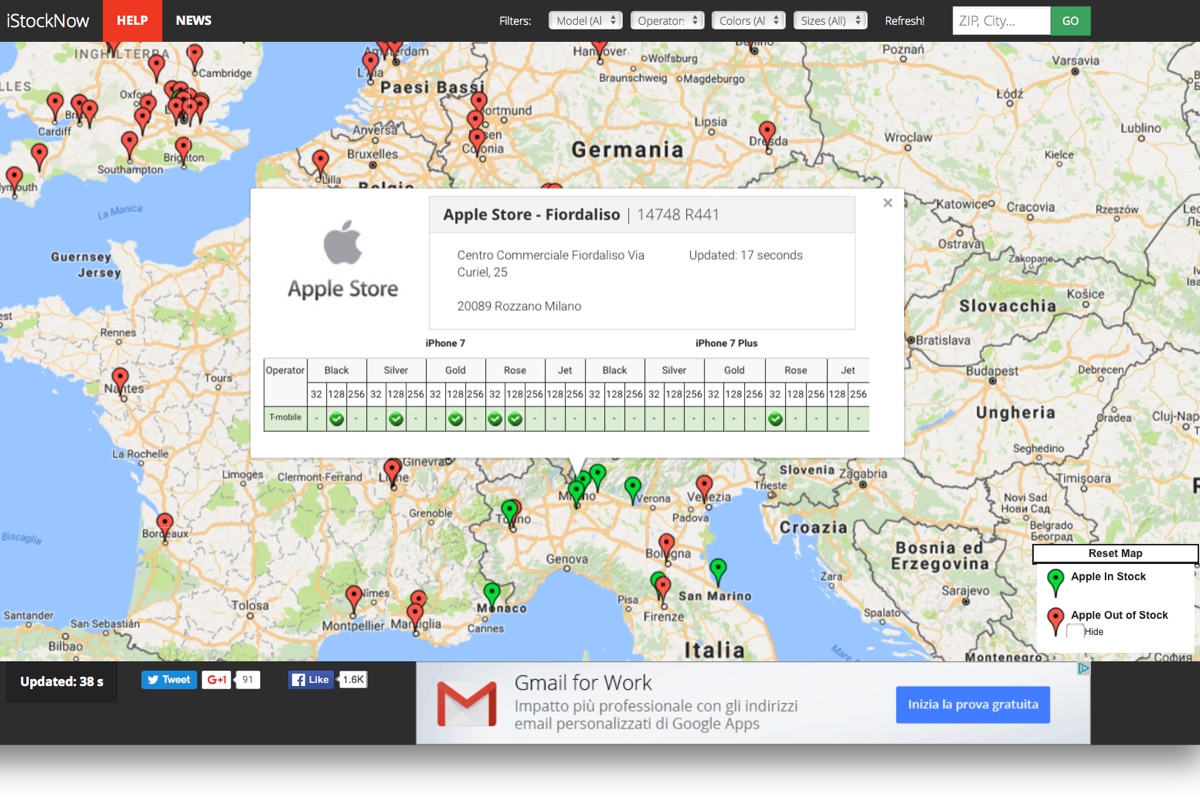Select the green pin above San Marino
Viewport: 1200px width, 807px height.
(718, 569)
